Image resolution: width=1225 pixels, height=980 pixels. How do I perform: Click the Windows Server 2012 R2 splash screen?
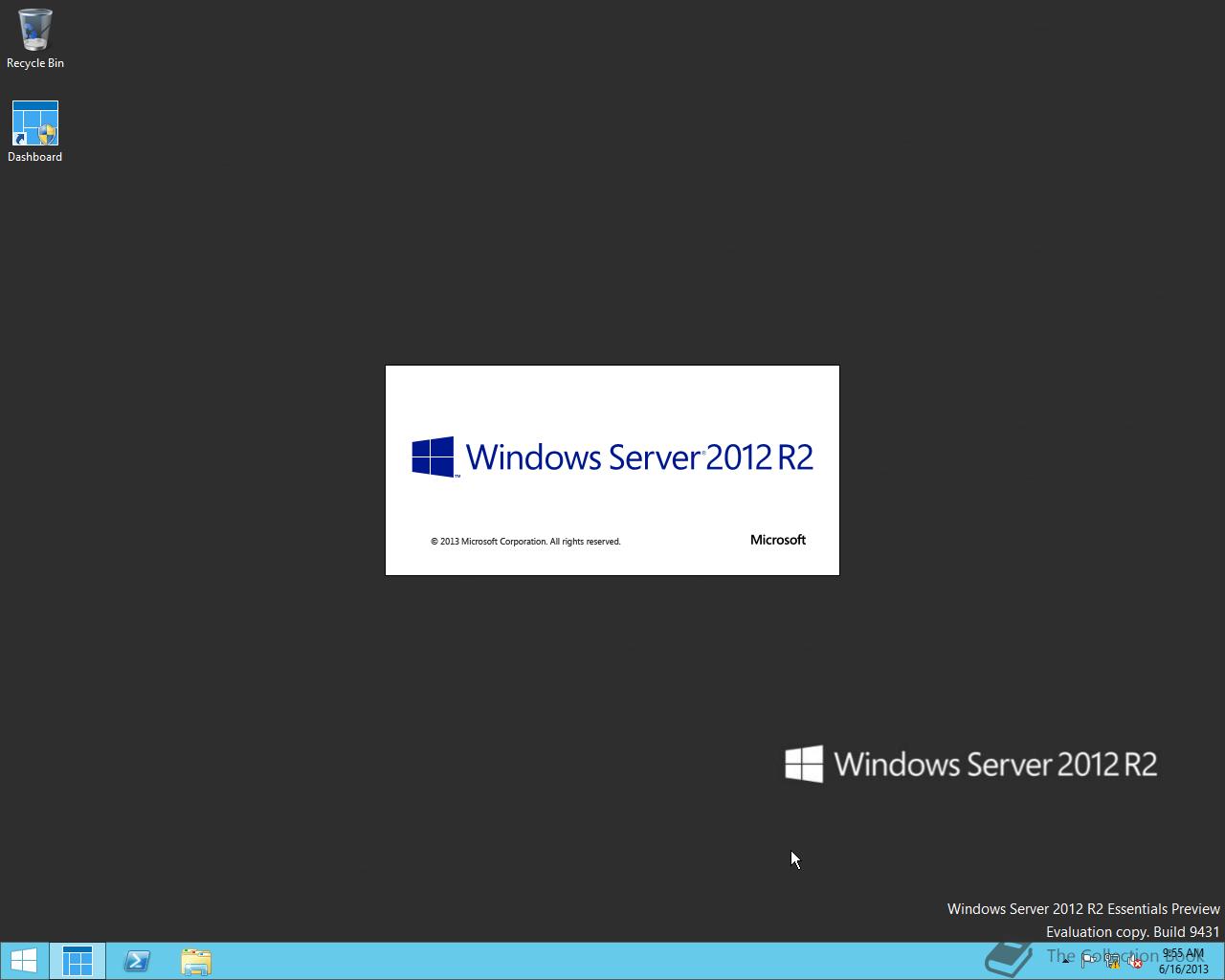click(612, 470)
